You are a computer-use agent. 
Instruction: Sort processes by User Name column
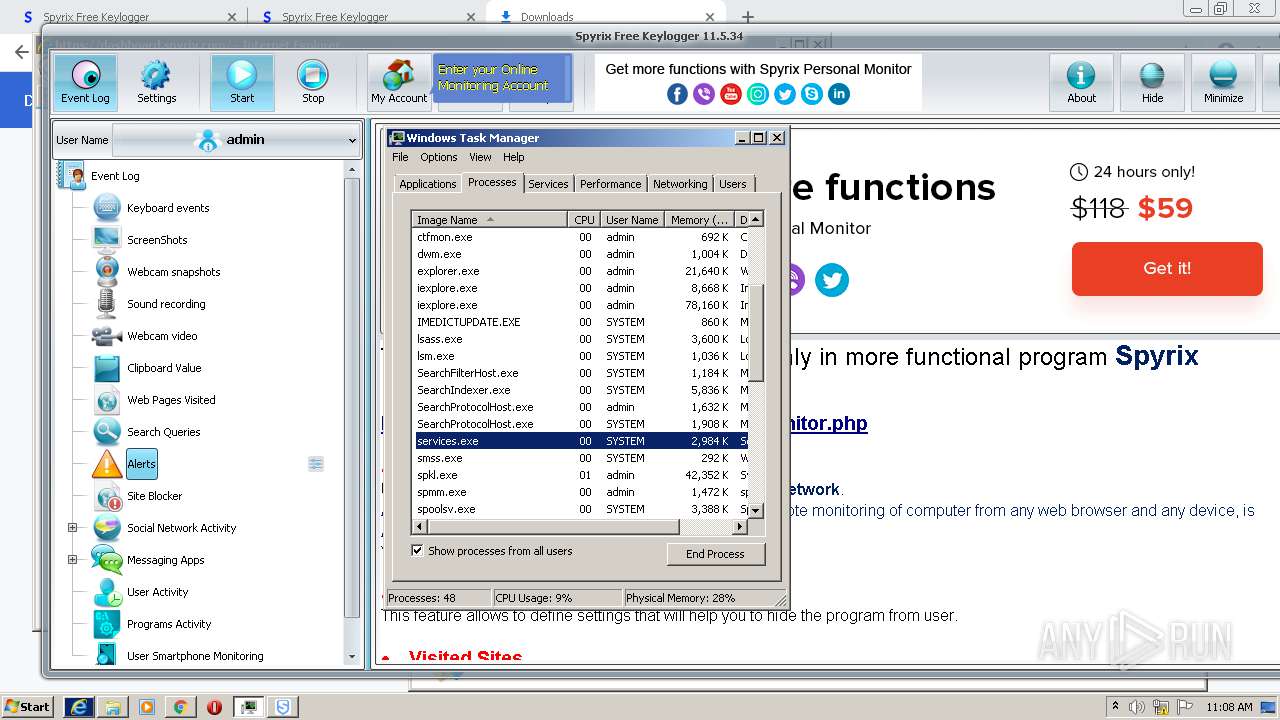(x=632, y=220)
